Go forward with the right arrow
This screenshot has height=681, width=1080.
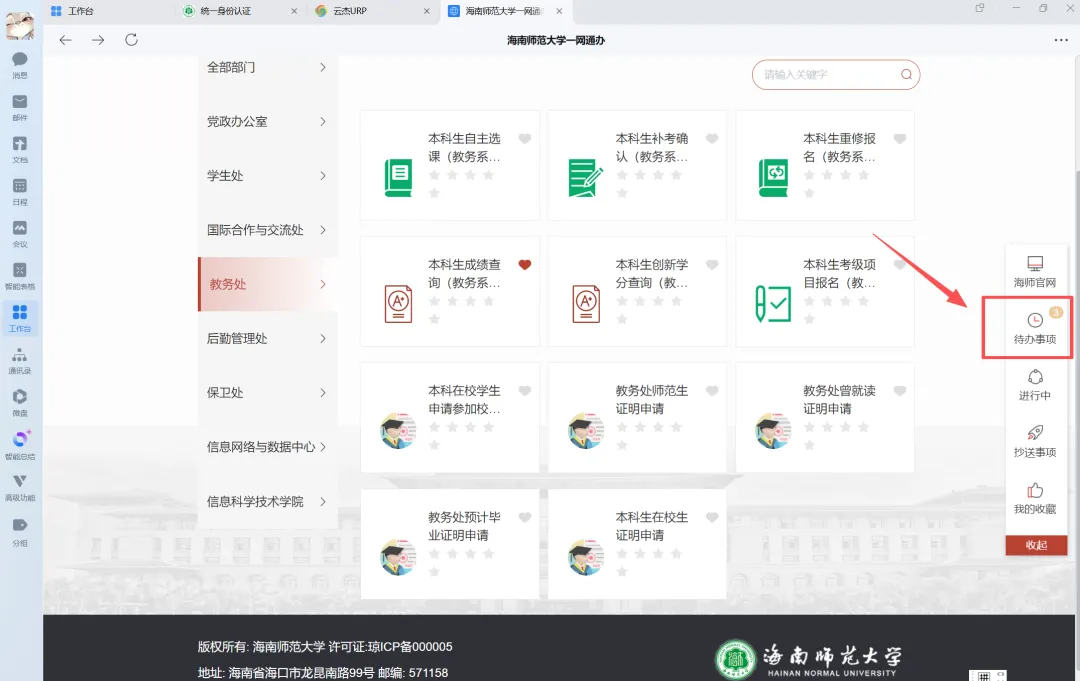click(98, 40)
